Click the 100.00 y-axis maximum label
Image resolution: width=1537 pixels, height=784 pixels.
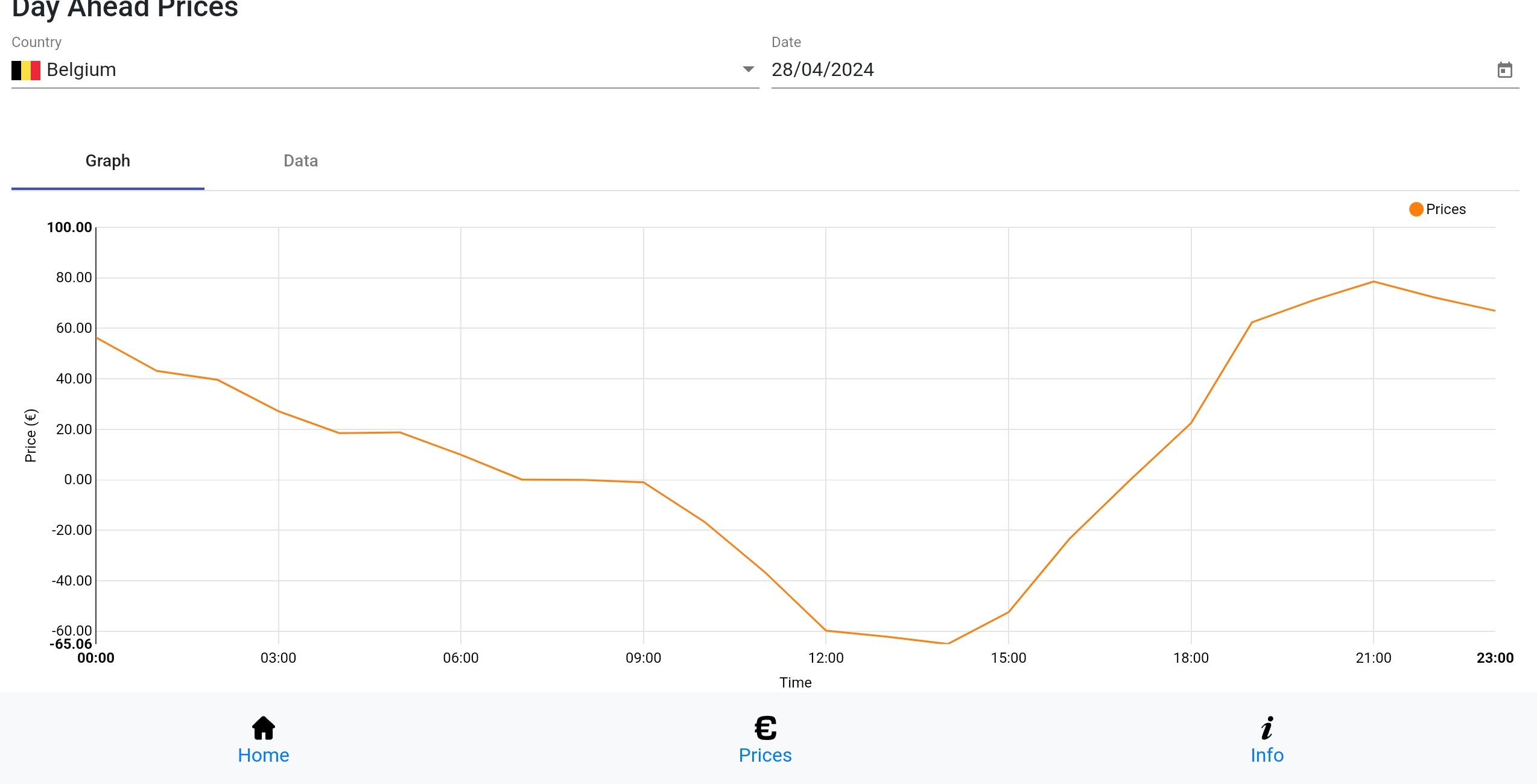pyautogui.click(x=69, y=227)
